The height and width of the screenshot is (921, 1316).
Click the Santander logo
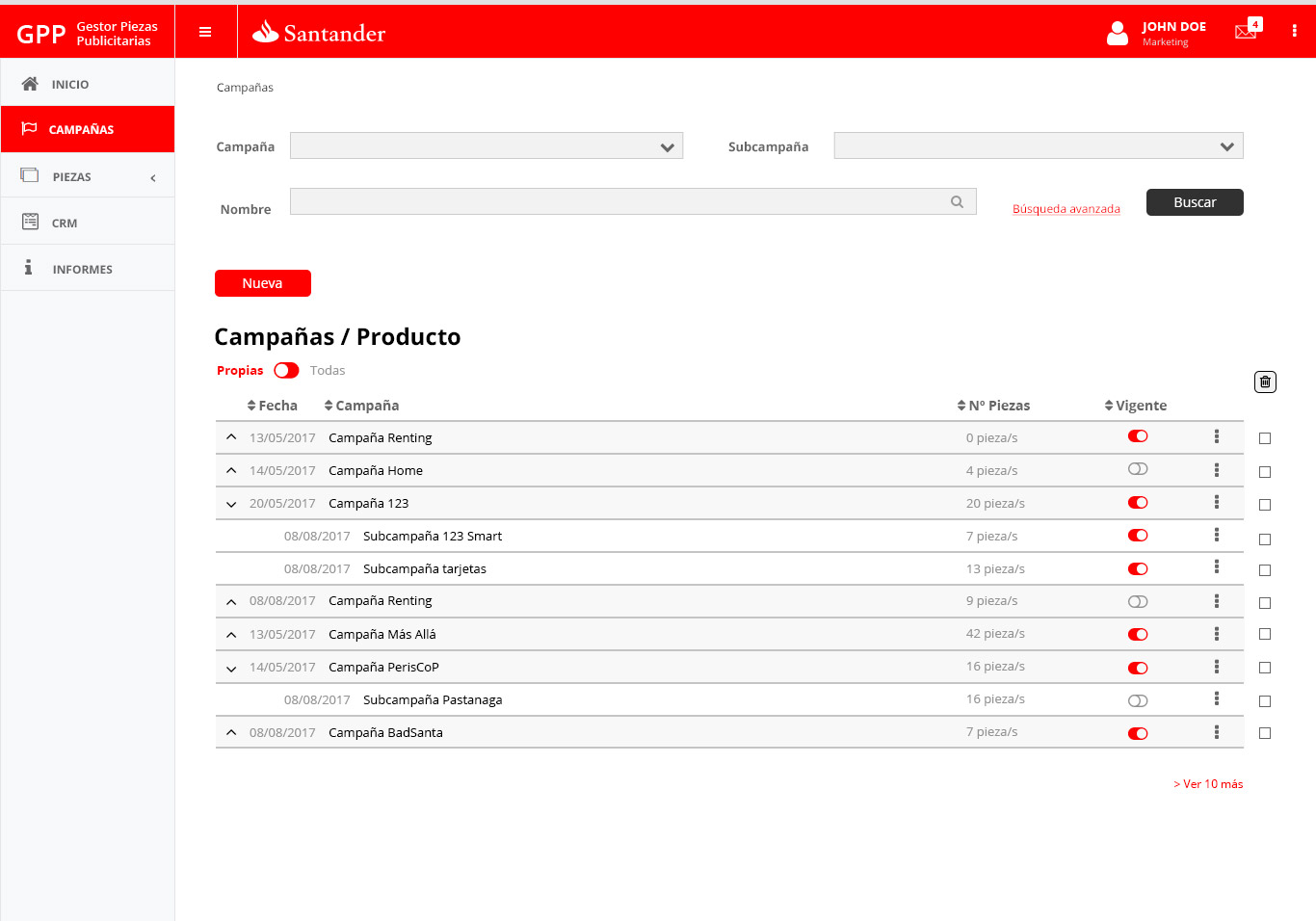coord(319,33)
